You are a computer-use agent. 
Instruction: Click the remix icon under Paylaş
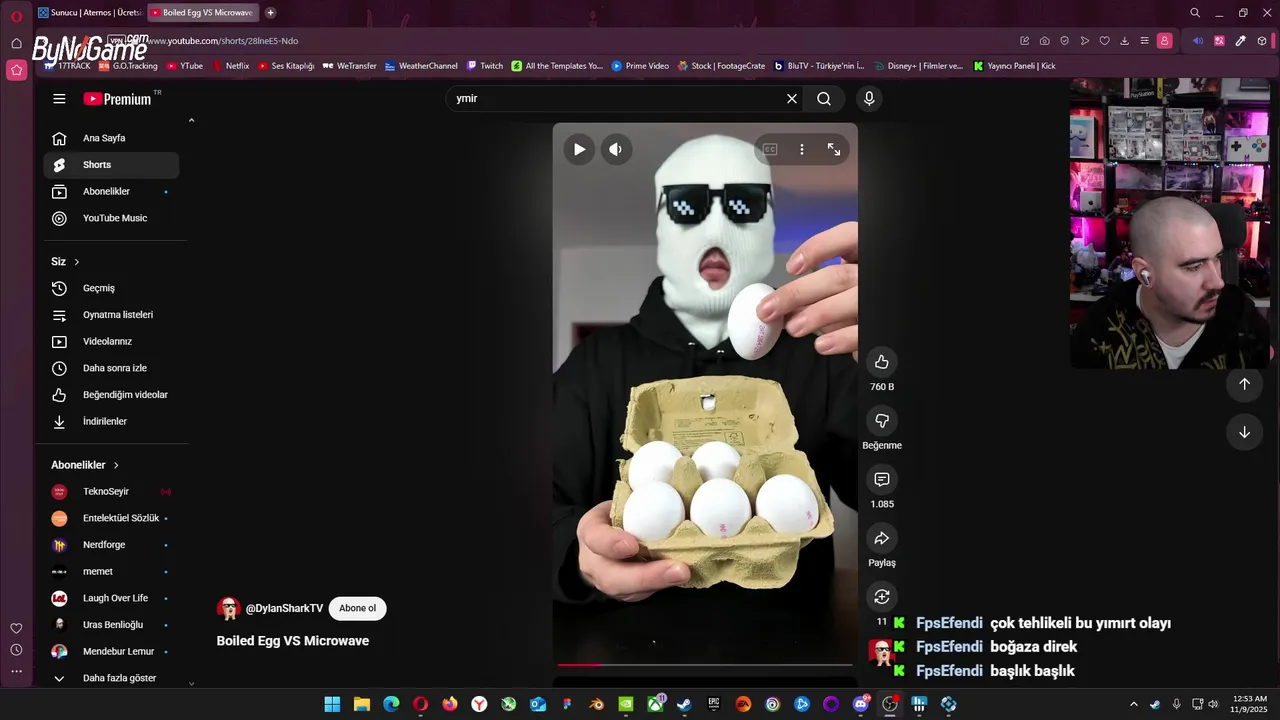click(882, 597)
